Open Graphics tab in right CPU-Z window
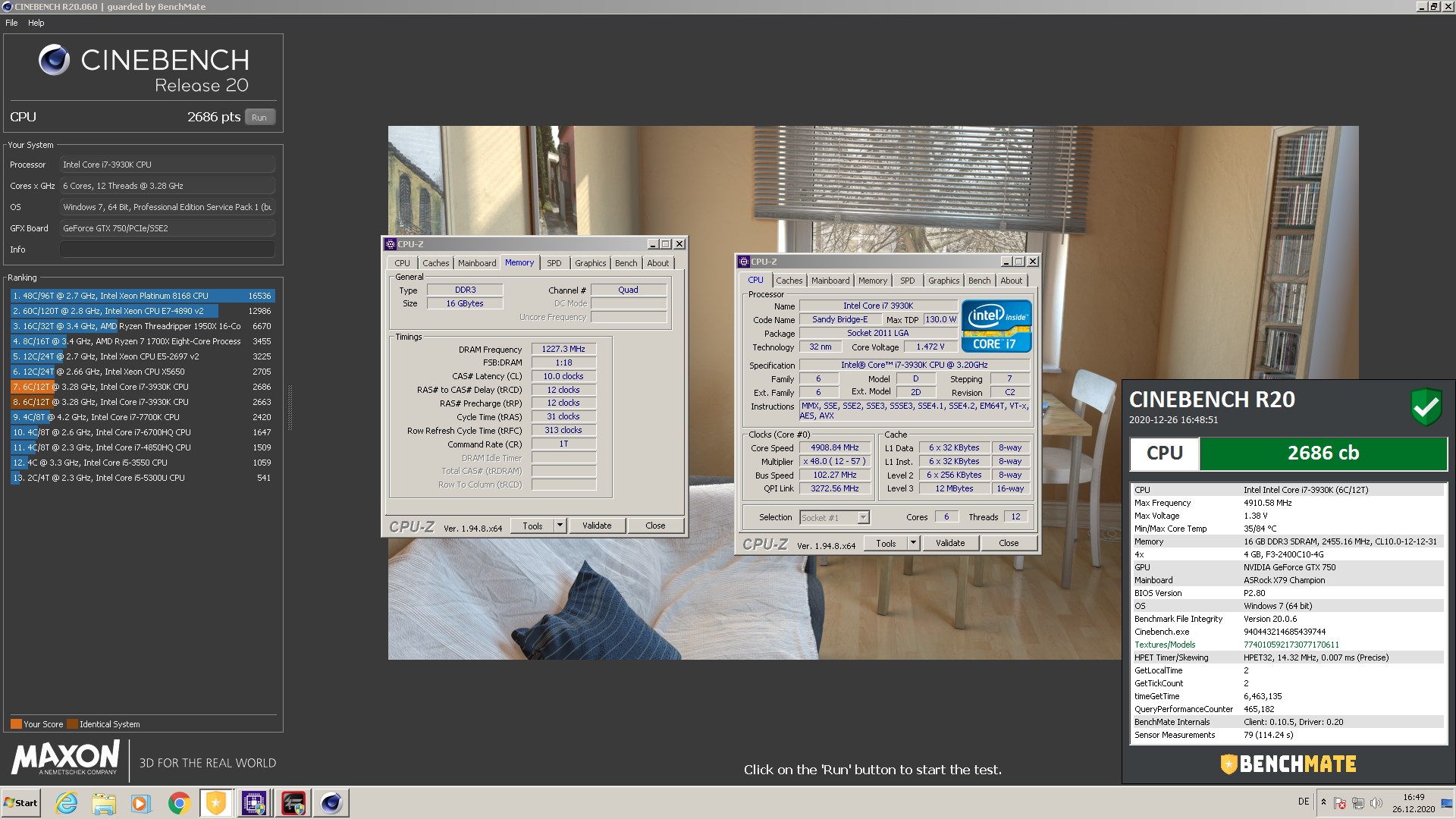The height and width of the screenshot is (819, 1456). 943,281
